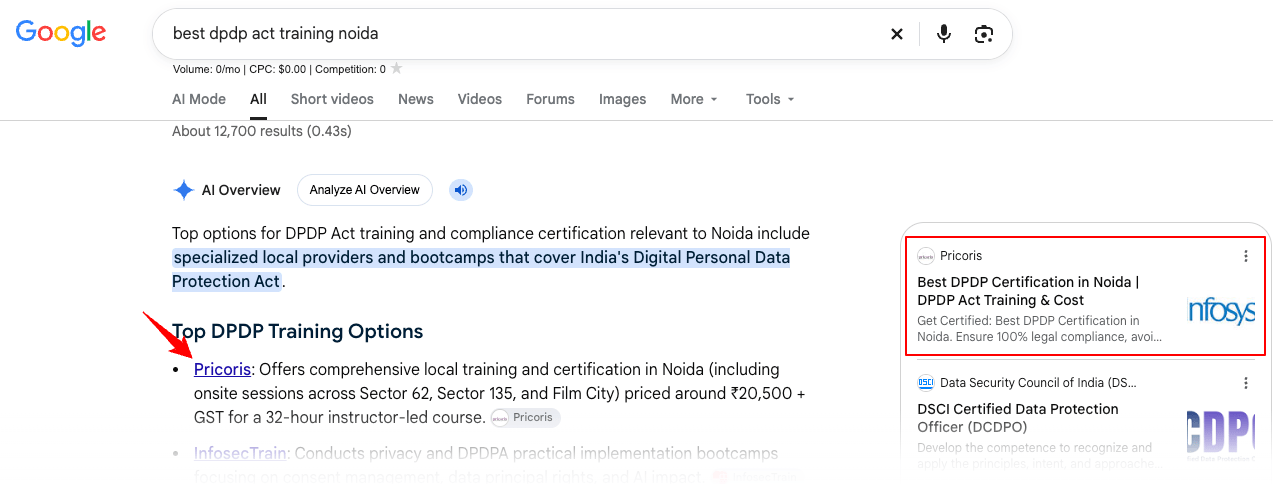Image resolution: width=1273 pixels, height=484 pixels.
Task: Open Best DPDP Certification in Noida result
Action: 1028,291
